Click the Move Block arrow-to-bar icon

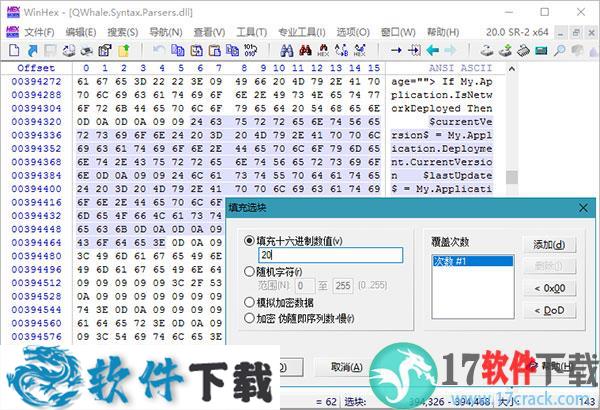414,50
